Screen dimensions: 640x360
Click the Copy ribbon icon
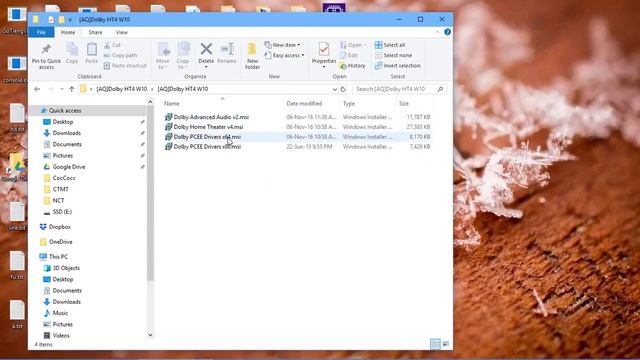(x=72, y=53)
